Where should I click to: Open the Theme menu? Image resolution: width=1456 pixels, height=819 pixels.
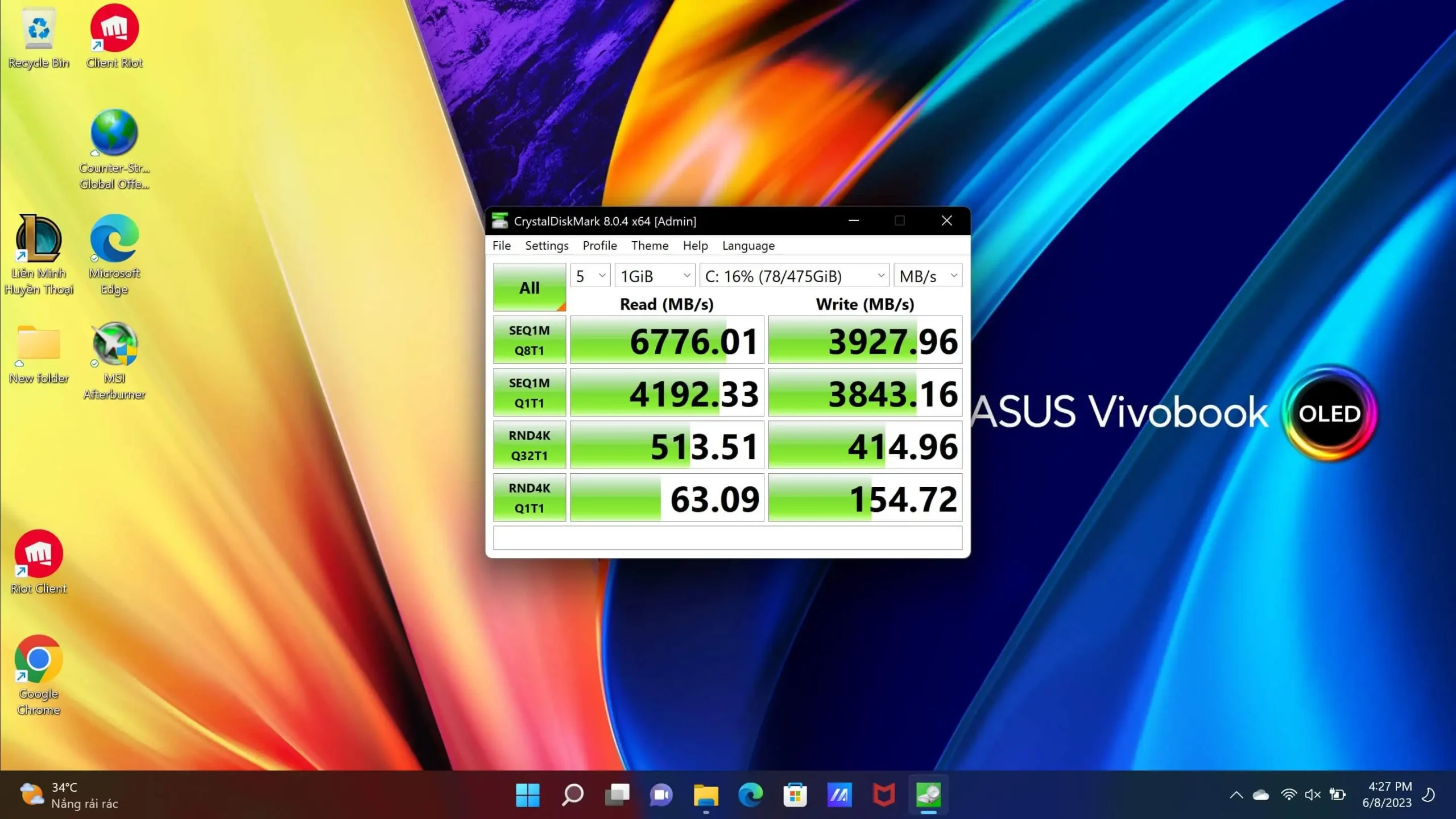(x=650, y=246)
